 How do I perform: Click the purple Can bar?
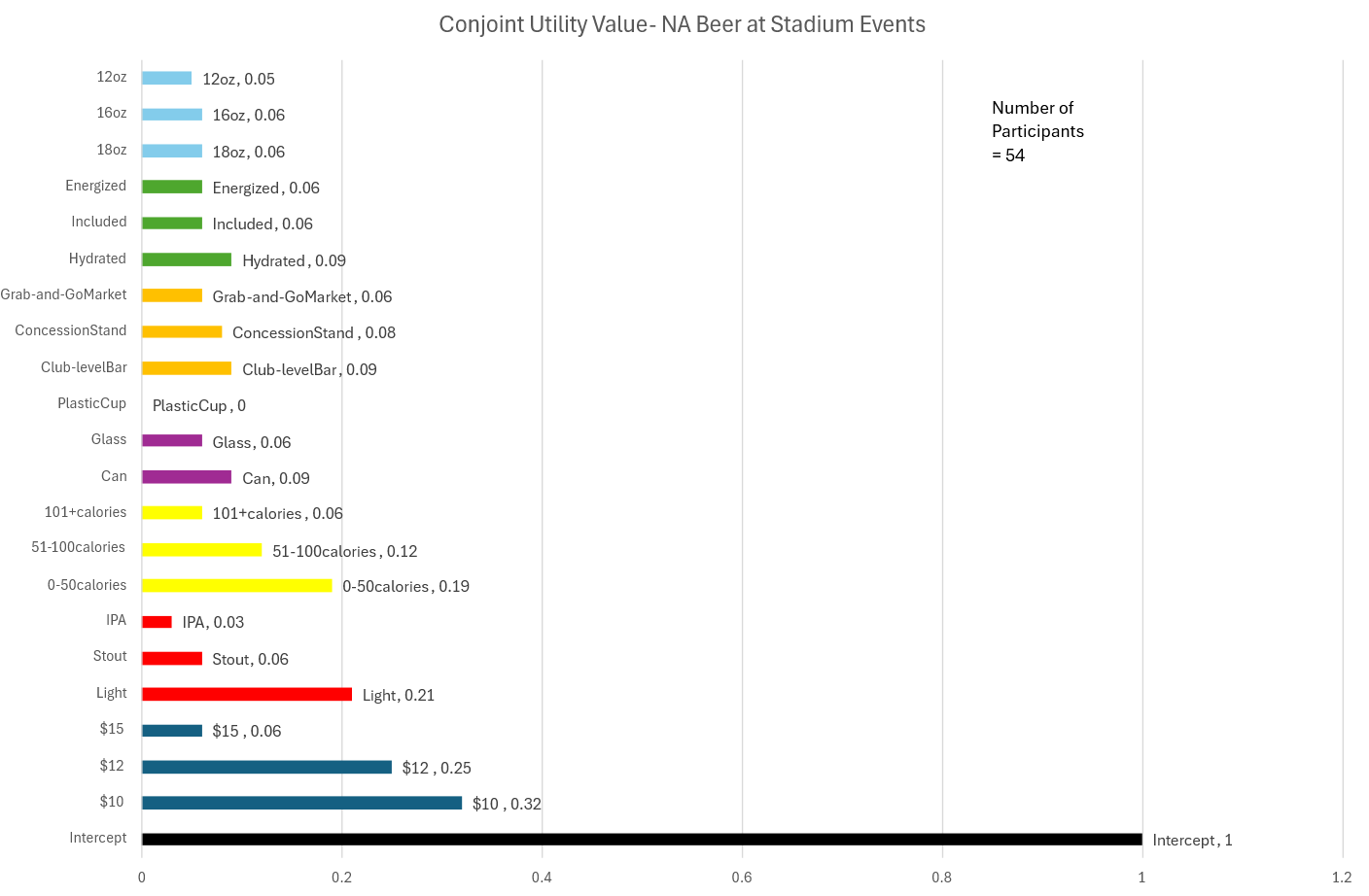tap(187, 477)
